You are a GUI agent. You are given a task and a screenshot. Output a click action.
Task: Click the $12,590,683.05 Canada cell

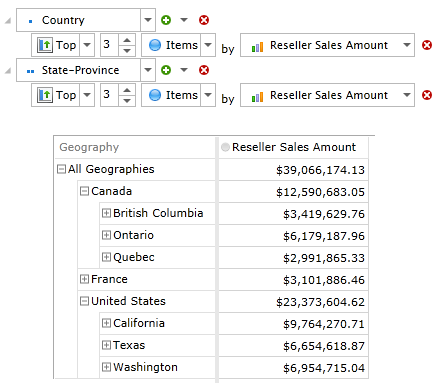[x=293, y=192]
